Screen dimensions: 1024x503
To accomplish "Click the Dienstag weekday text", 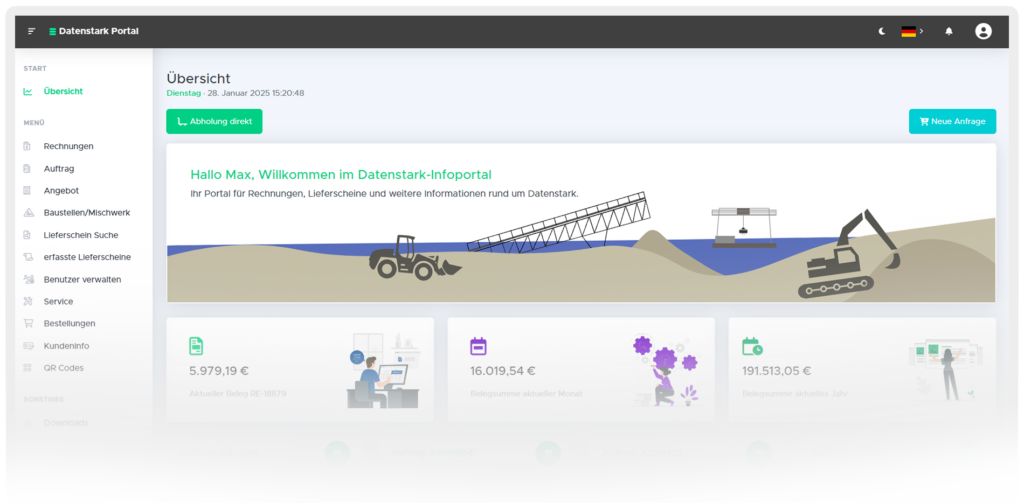I will (184, 93).
